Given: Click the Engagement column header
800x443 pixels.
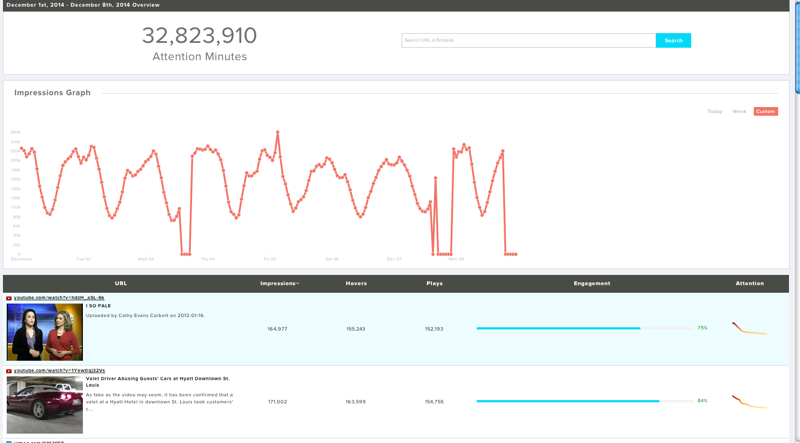Looking at the screenshot, I should tap(592, 284).
